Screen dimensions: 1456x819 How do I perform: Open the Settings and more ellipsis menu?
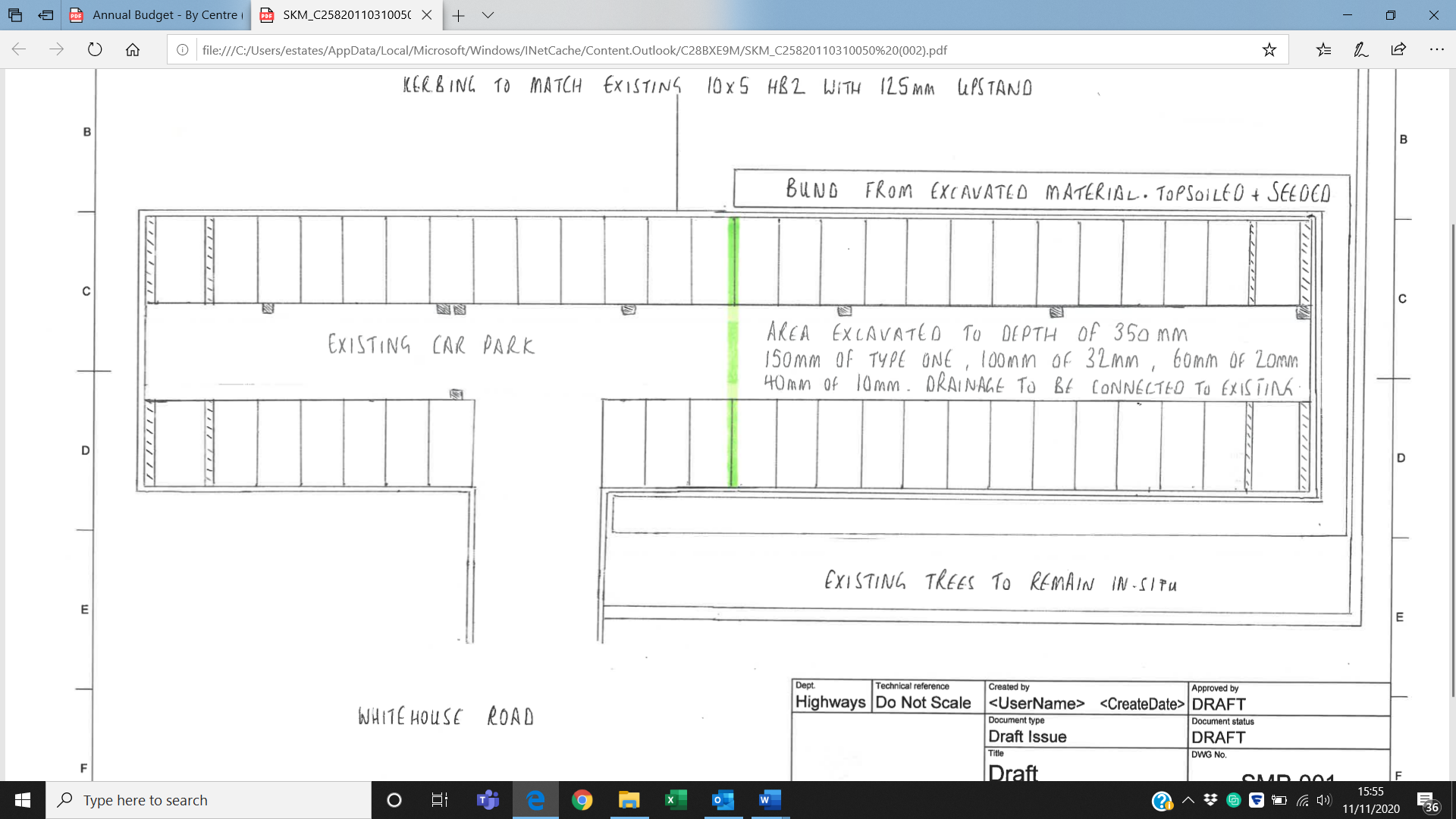1436,50
